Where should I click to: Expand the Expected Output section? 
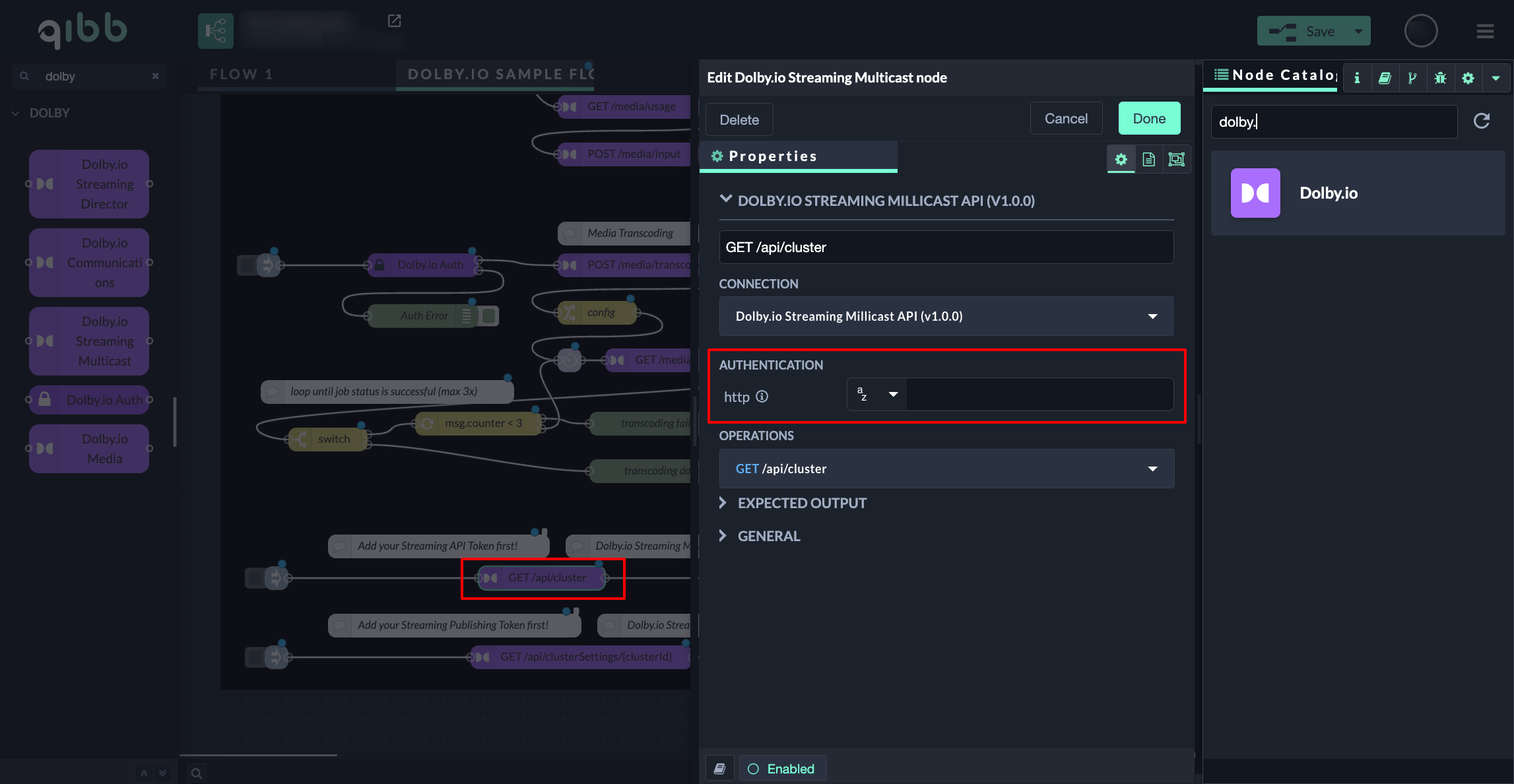click(x=801, y=503)
